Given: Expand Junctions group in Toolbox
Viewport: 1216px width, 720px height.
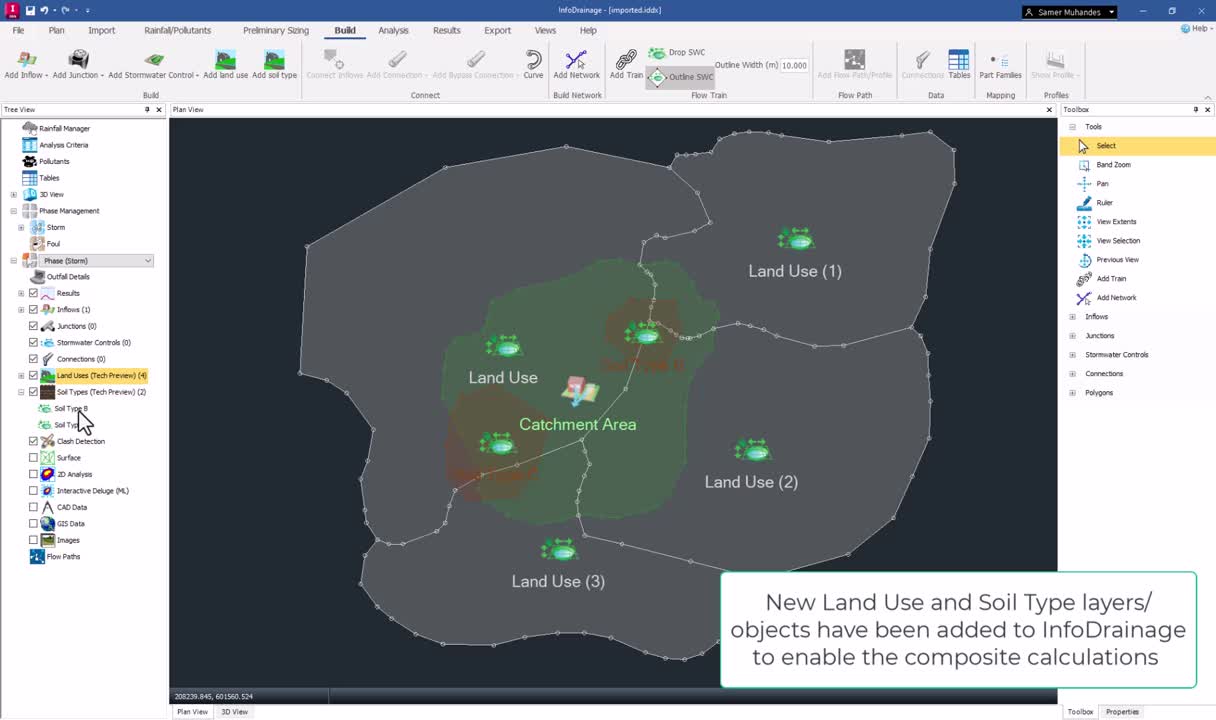Looking at the screenshot, I should [x=1073, y=336].
